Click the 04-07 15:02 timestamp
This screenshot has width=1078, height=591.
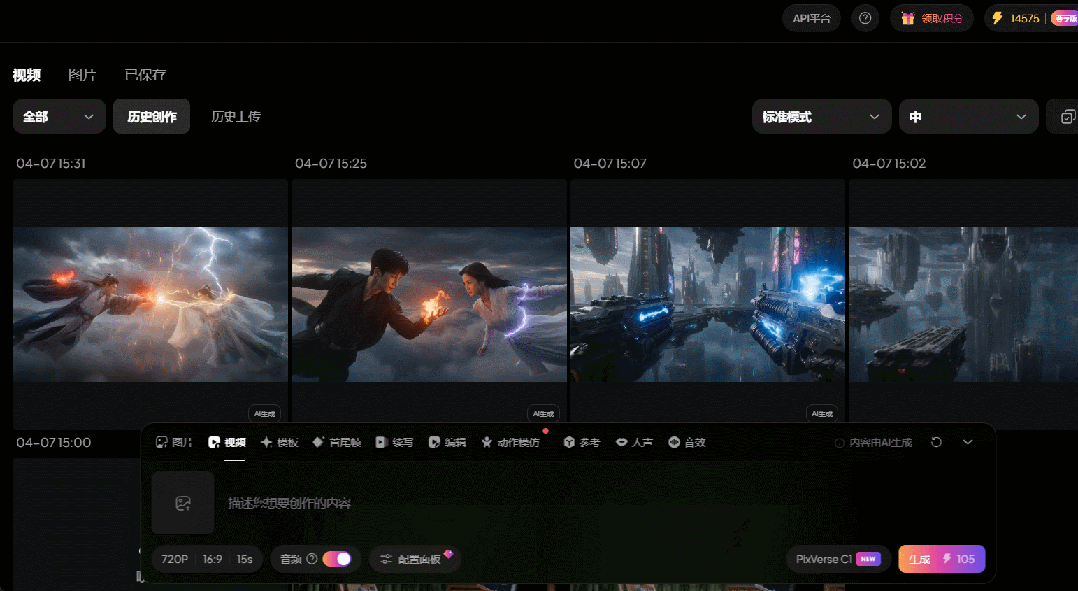coord(889,164)
